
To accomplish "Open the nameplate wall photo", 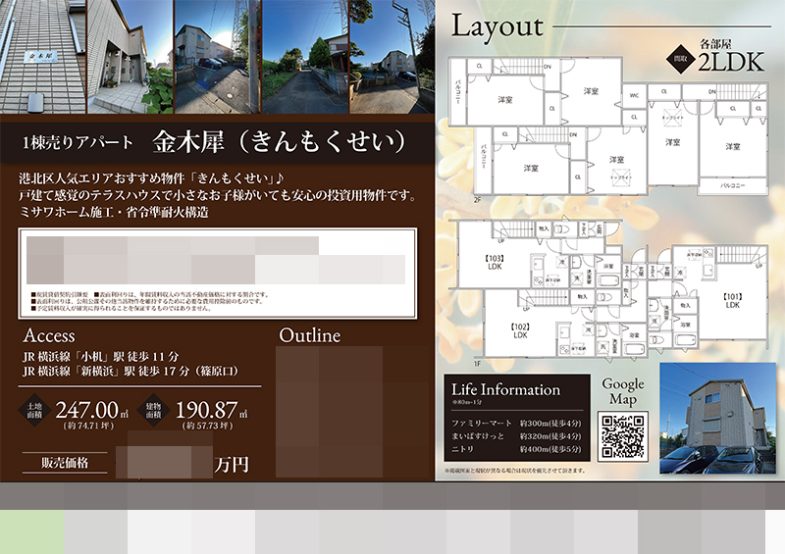I will 43,57.
